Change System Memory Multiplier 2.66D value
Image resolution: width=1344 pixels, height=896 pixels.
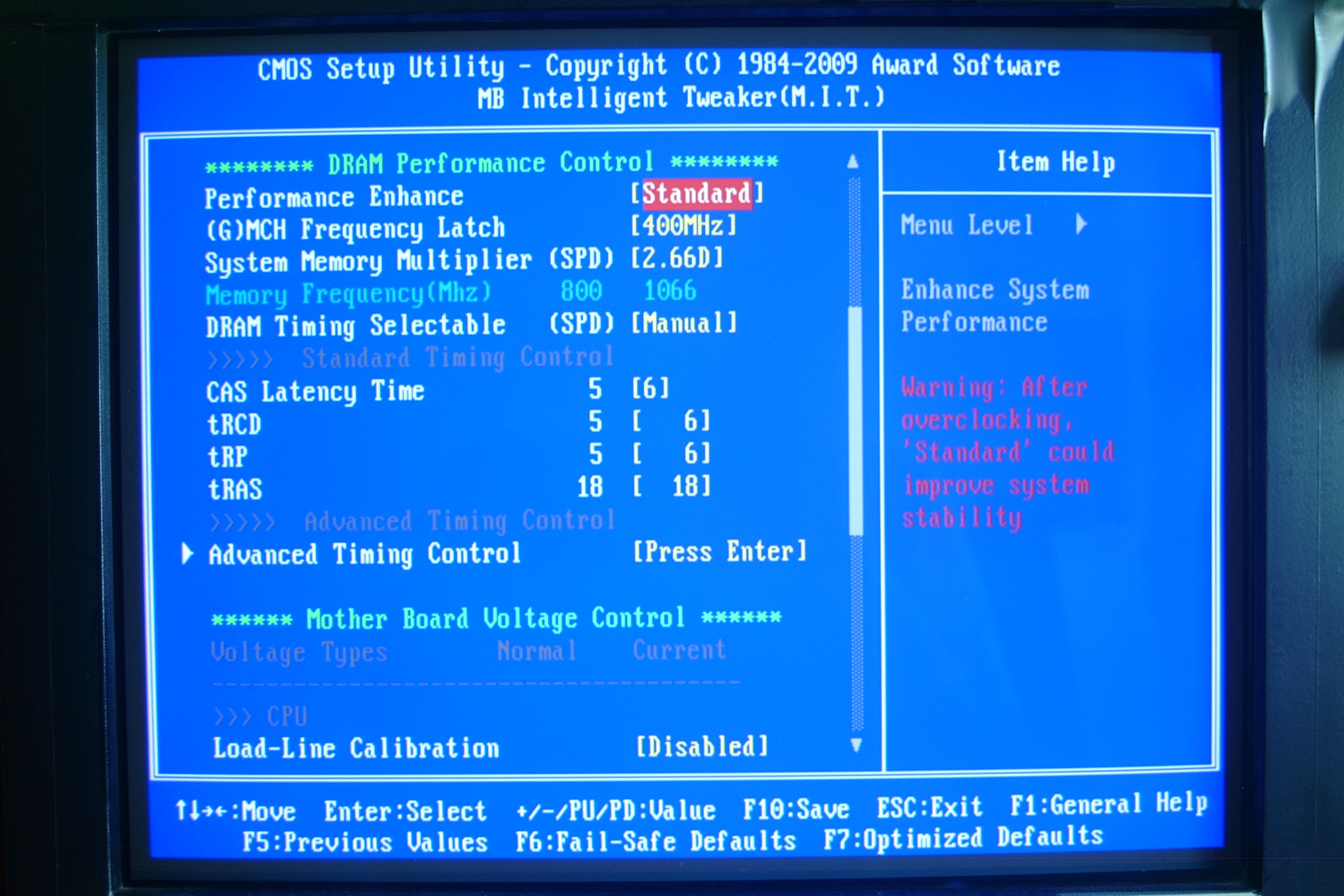click(677, 258)
